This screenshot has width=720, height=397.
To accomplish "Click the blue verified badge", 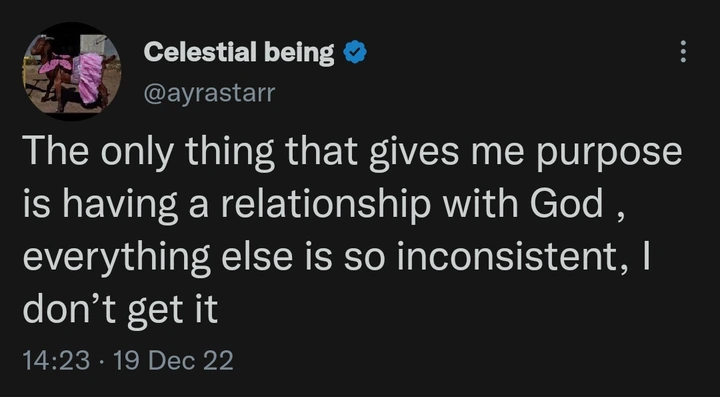I will point(355,52).
